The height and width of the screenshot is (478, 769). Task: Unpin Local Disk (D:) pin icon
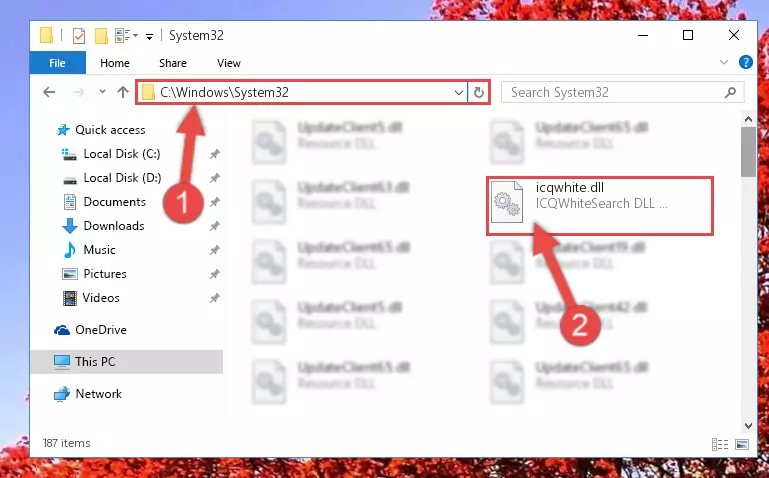pyautogui.click(x=214, y=178)
